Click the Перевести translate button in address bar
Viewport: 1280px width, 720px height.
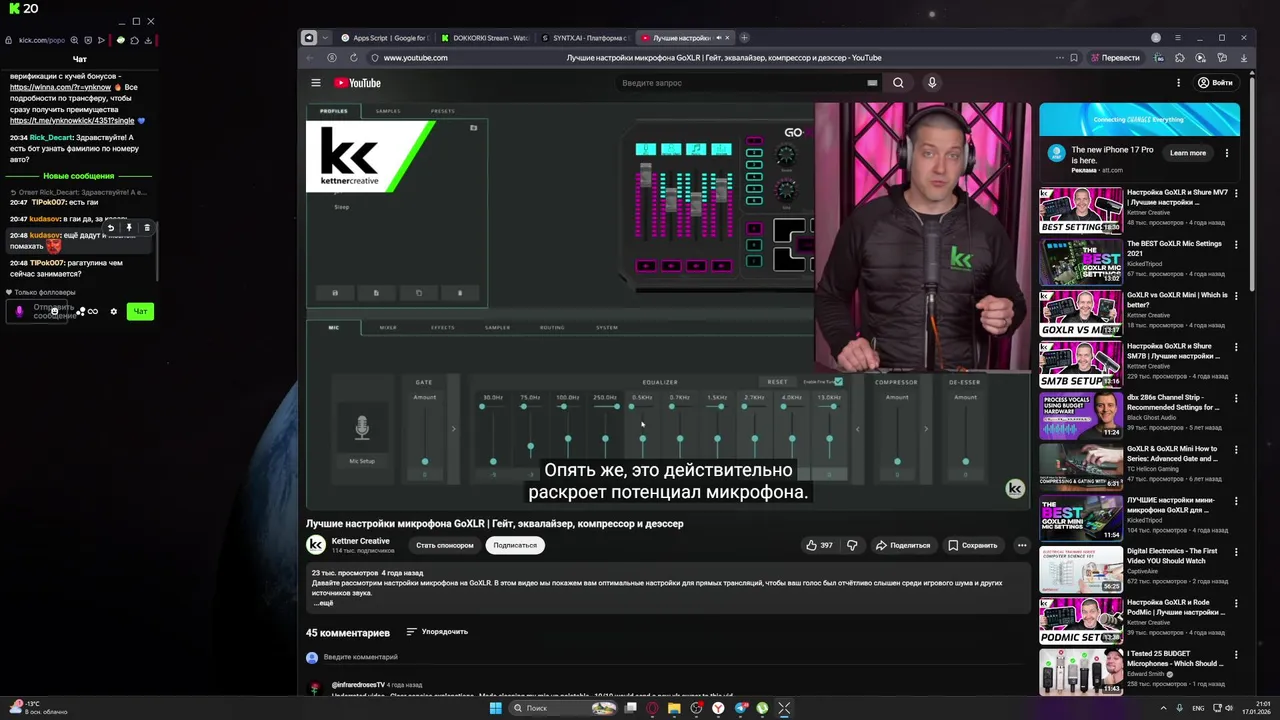(1115, 58)
